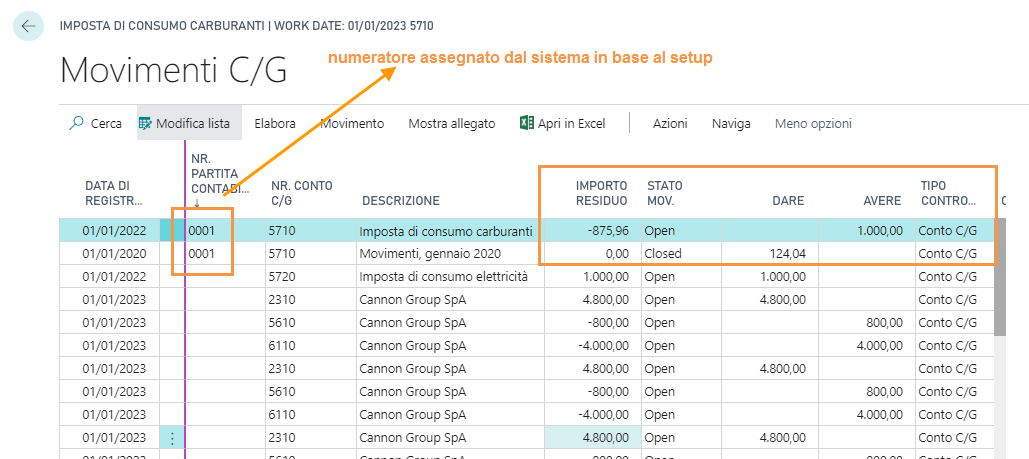Select the Imposta di consumo elettricità row
This screenshot has height=459, width=1029.
click(443, 277)
